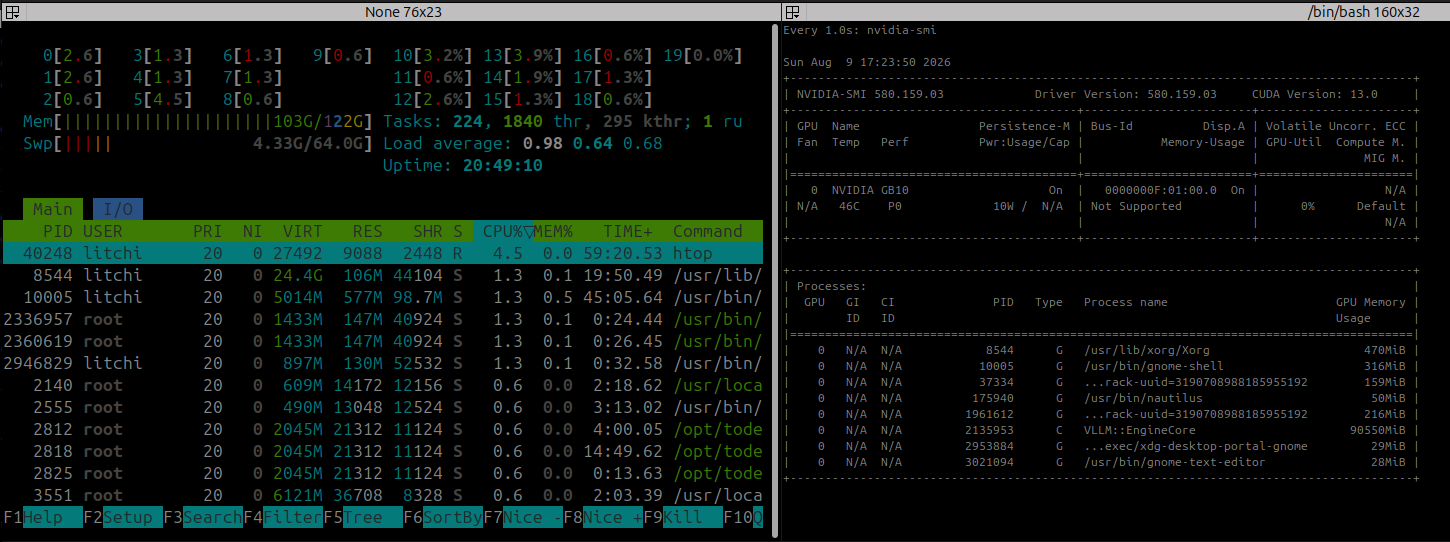Click the Every 1.0s: nvidia-smi watch header

(x=860, y=30)
